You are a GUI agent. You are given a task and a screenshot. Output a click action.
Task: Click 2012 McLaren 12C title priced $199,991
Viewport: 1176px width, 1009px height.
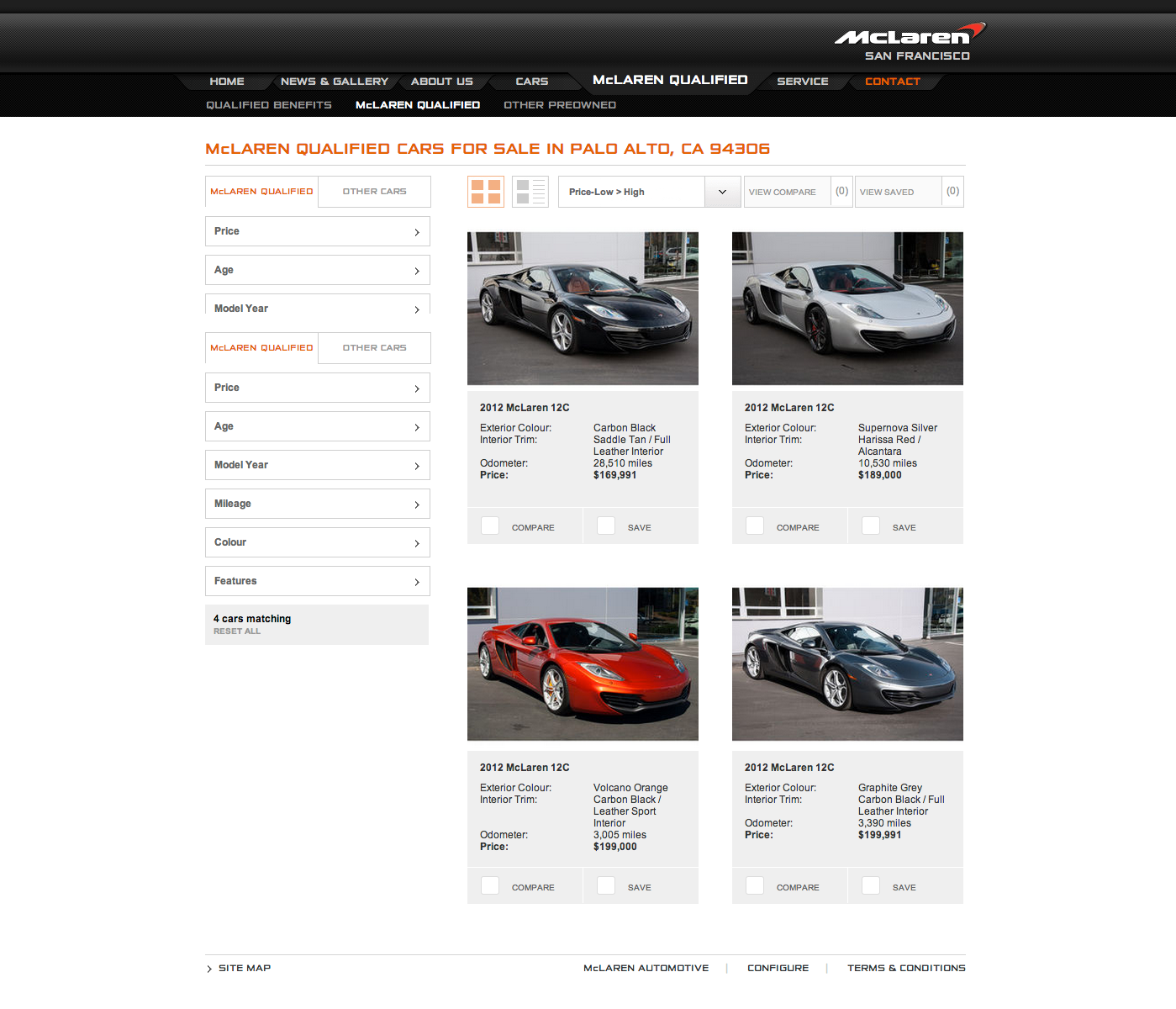(x=789, y=768)
